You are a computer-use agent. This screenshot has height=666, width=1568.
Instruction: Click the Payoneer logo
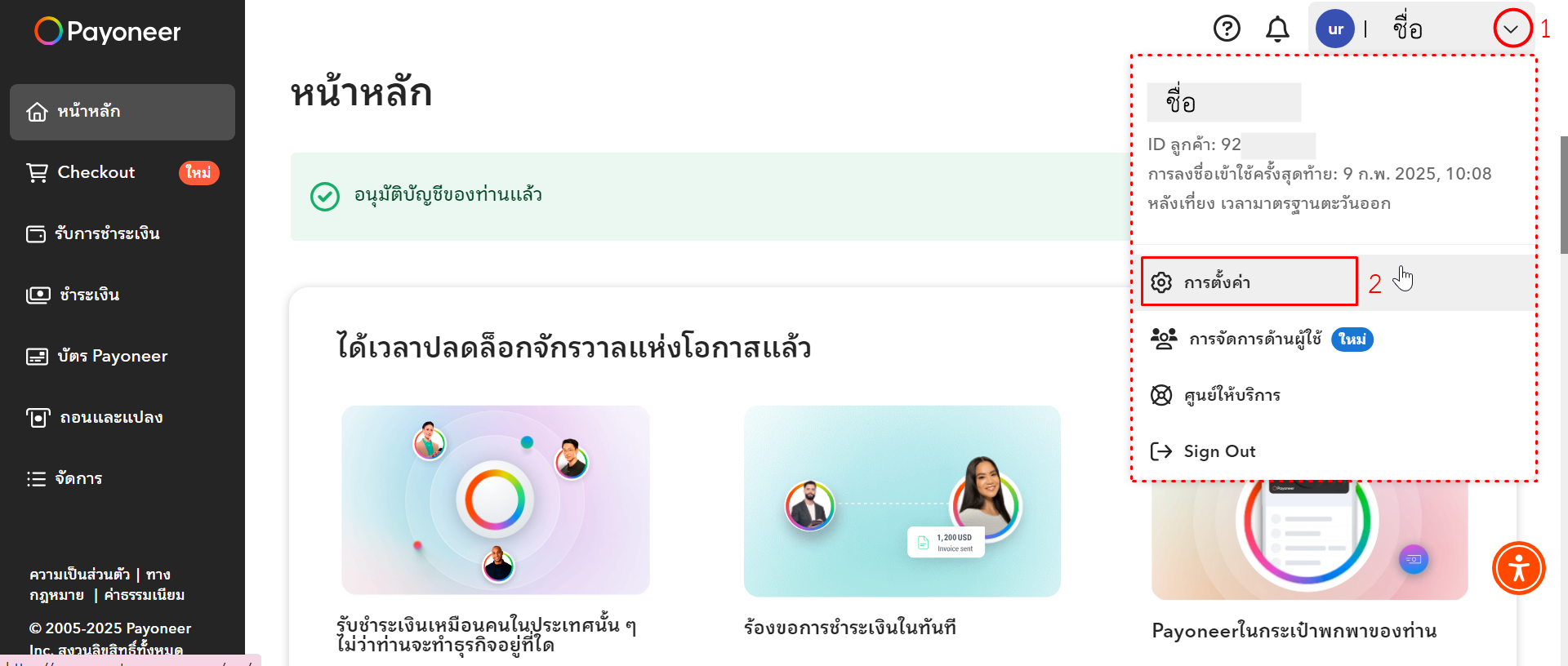click(108, 31)
